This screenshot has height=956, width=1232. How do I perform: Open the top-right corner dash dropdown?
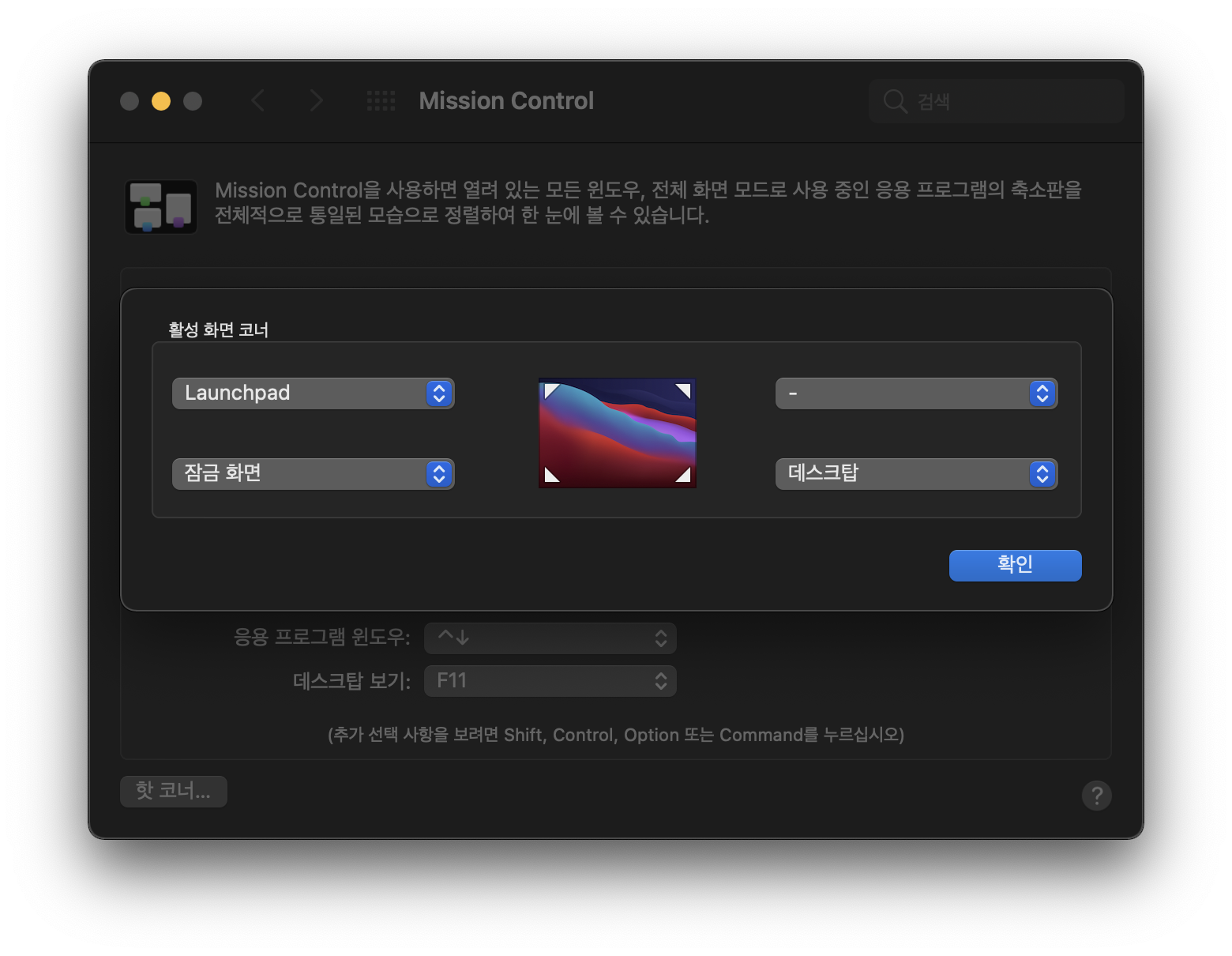click(x=916, y=393)
